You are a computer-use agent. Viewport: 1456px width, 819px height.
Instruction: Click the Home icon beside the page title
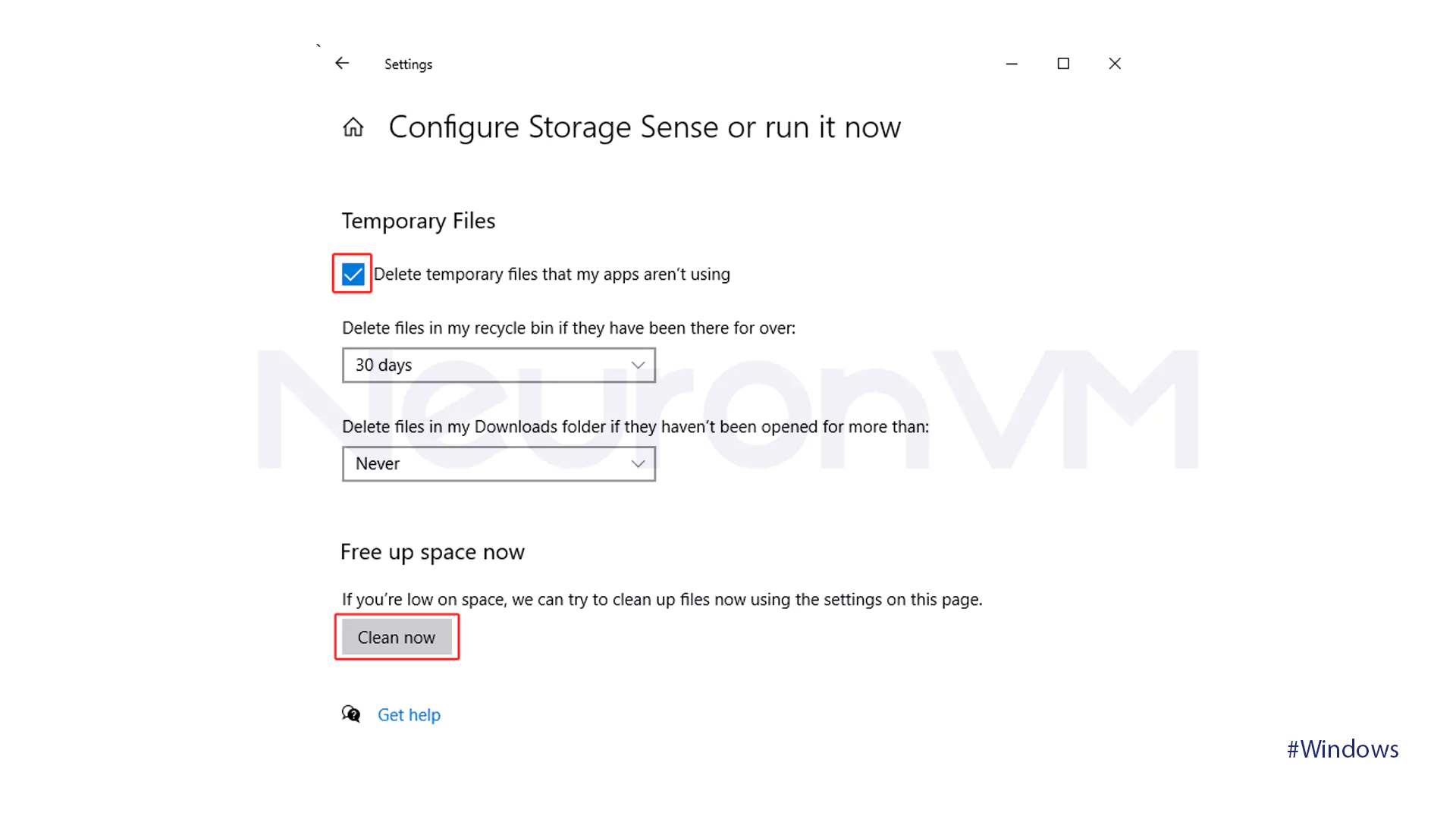pos(353,127)
